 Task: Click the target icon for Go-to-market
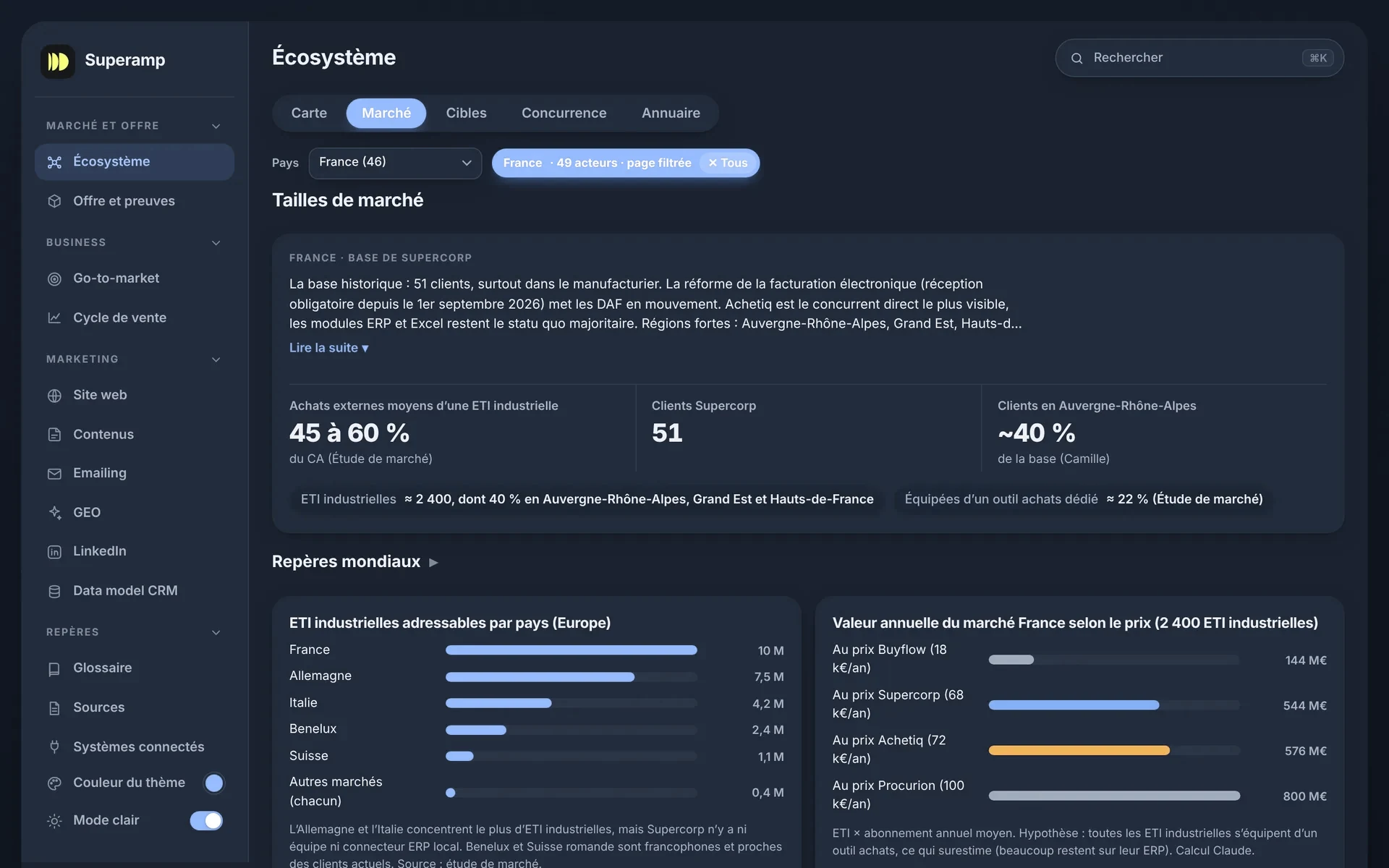pyautogui.click(x=54, y=278)
